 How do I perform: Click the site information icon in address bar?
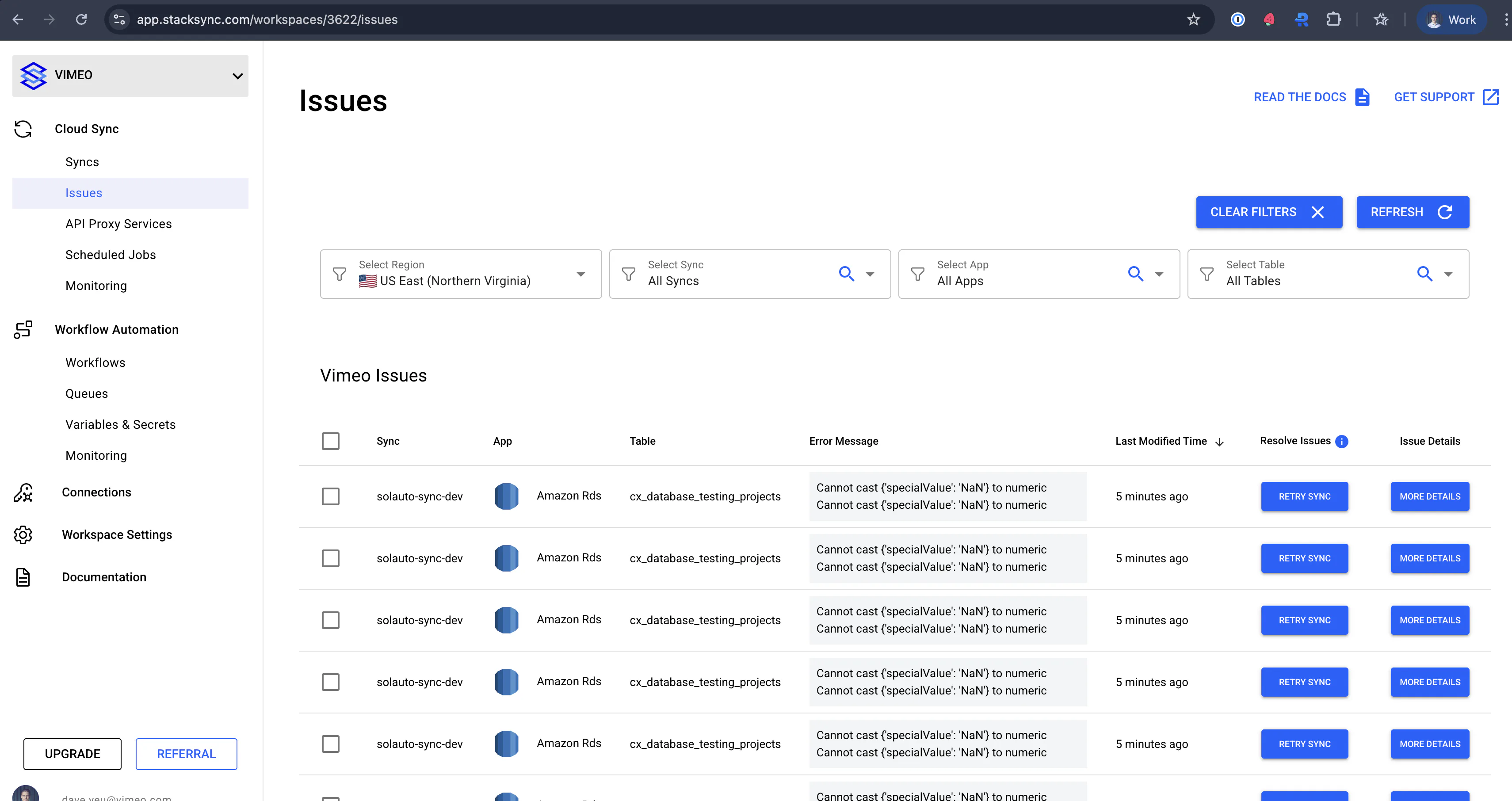119,19
